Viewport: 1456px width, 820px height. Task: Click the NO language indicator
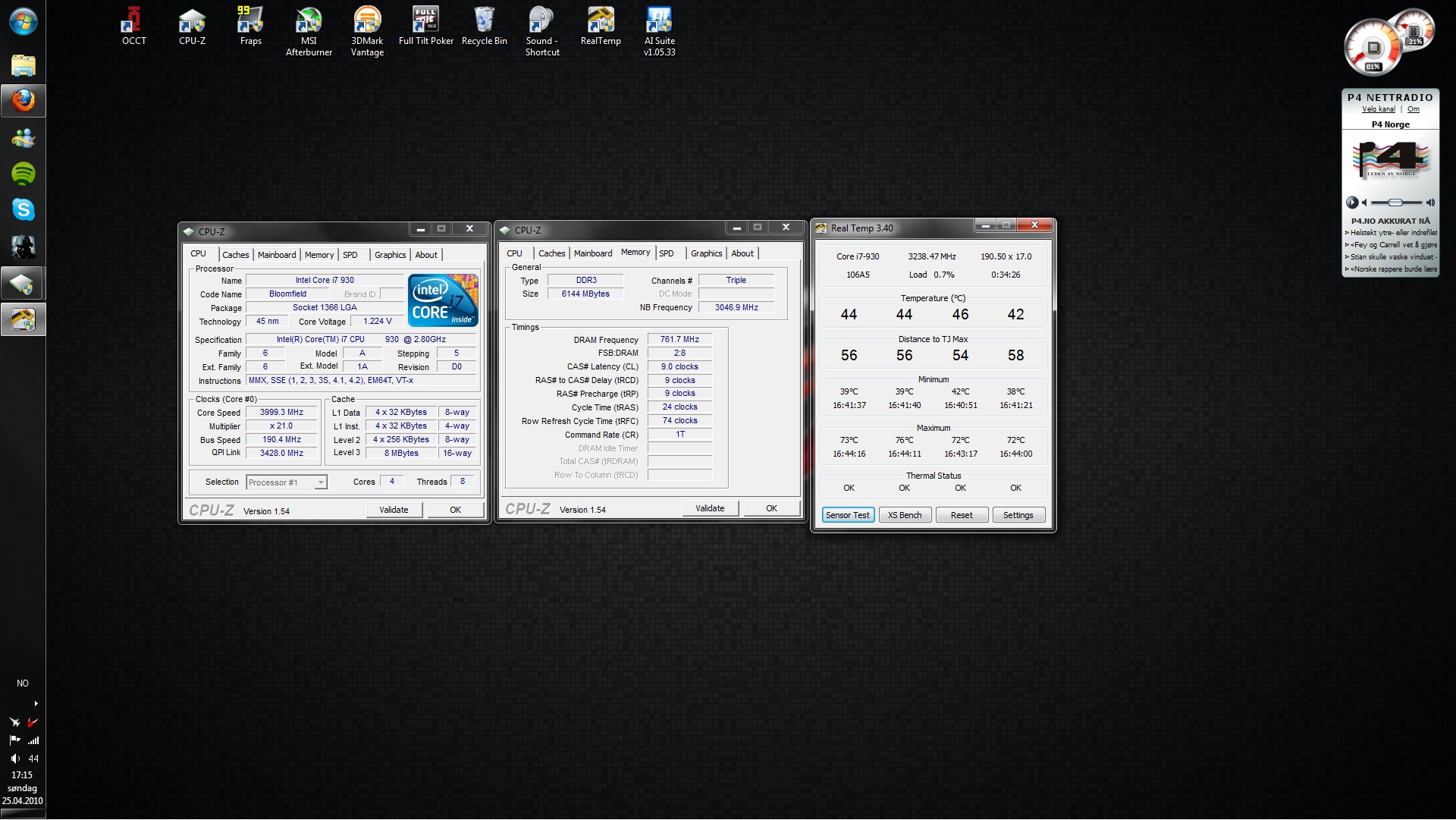pyautogui.click(x=23, y=683)
